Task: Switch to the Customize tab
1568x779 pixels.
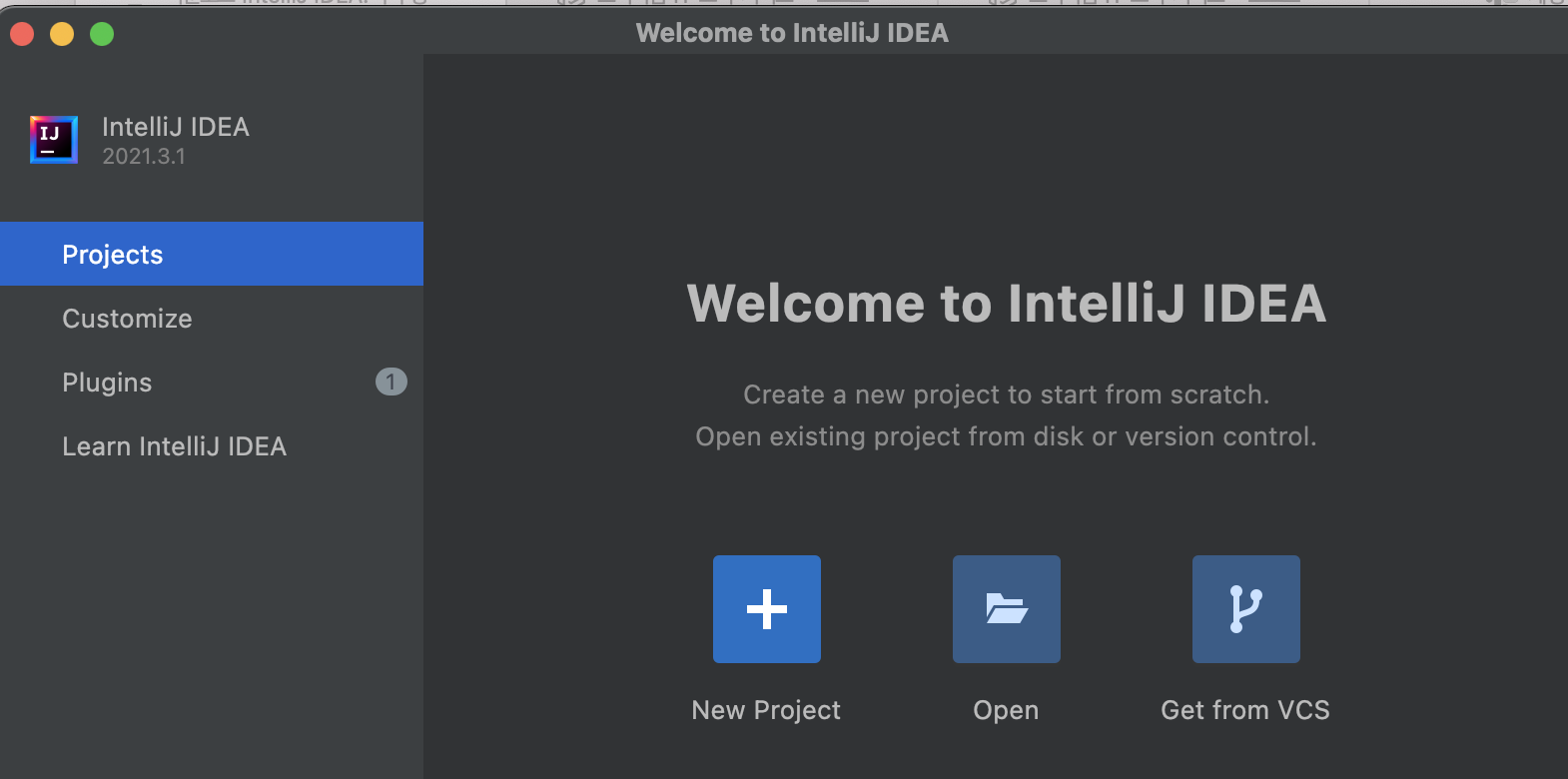Action: pyautogui.click(x=212, y=318)
